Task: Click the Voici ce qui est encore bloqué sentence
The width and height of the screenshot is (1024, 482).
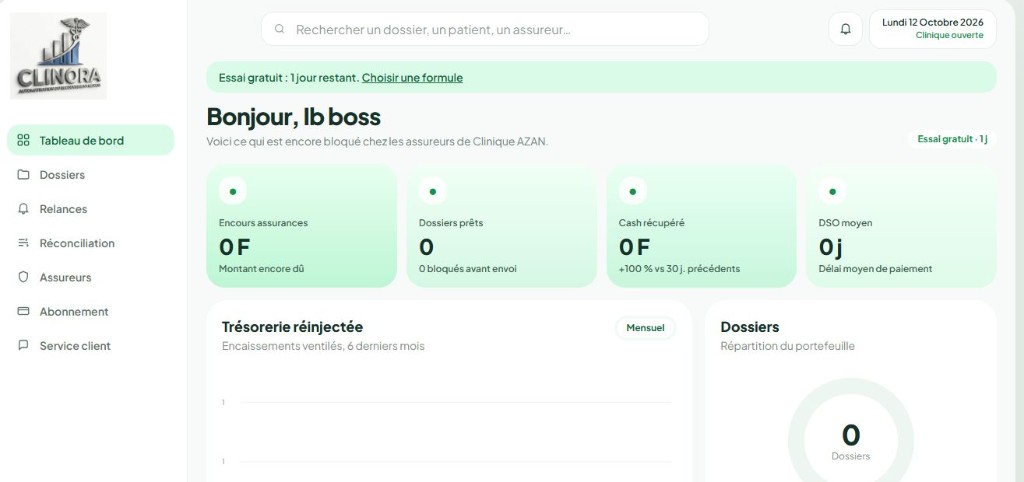Action: pyautogui.click(x=377, y=141)
